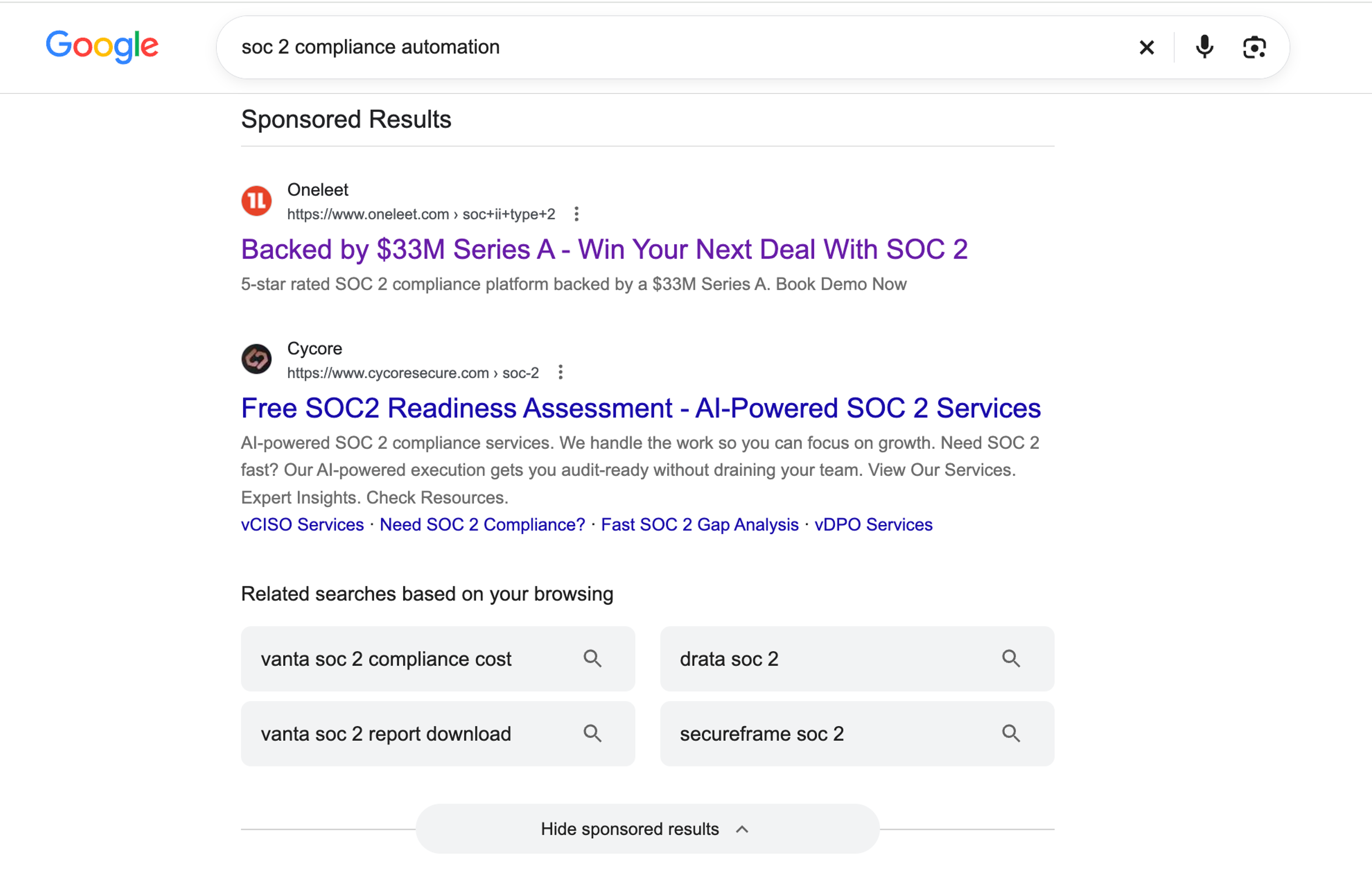Open search by image camera icon
This screenshot has height=875, width=1372.
tap(1254, 47)
